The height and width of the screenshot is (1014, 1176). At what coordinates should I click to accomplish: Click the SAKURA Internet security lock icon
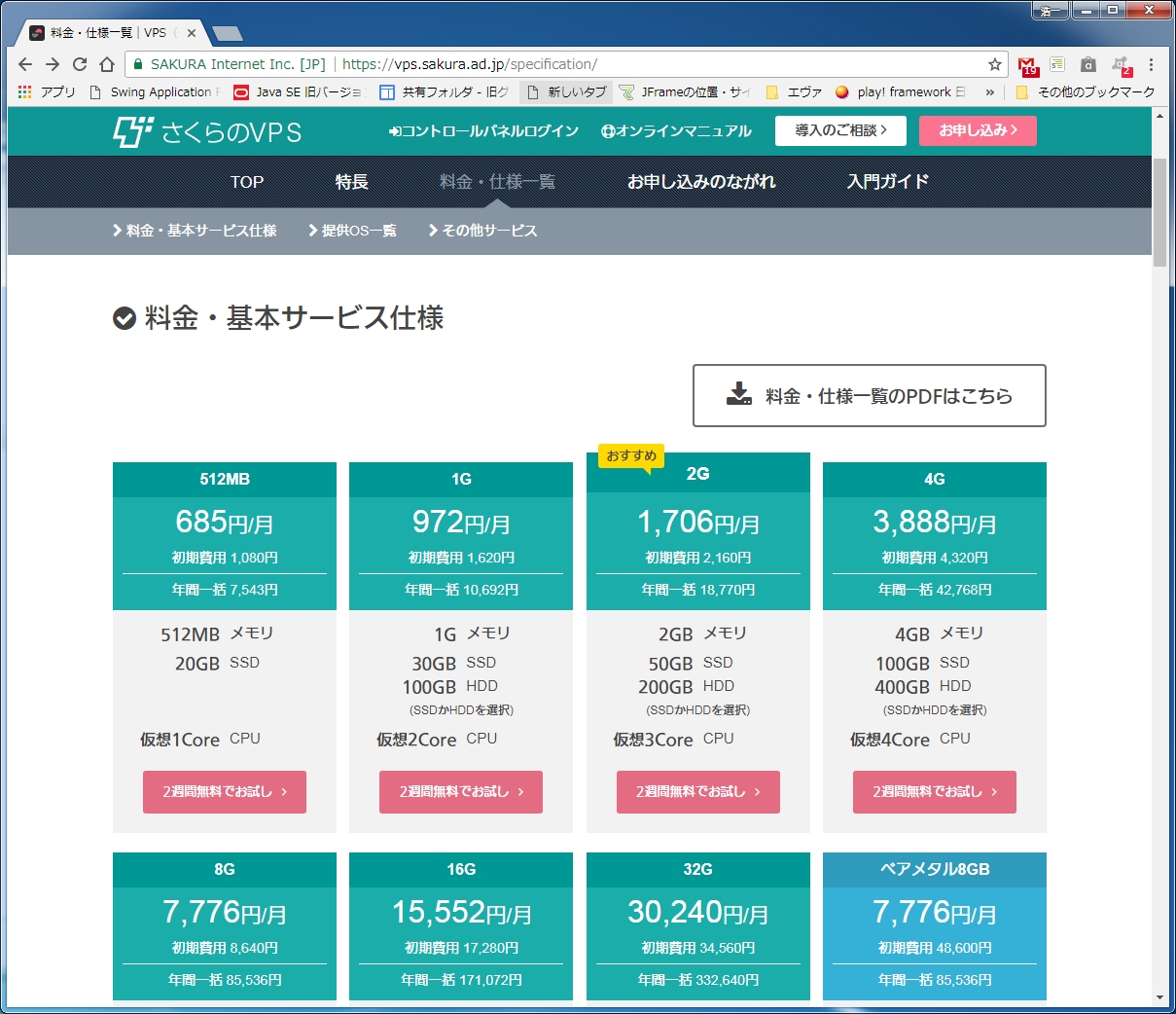click(x=140, y=64)
